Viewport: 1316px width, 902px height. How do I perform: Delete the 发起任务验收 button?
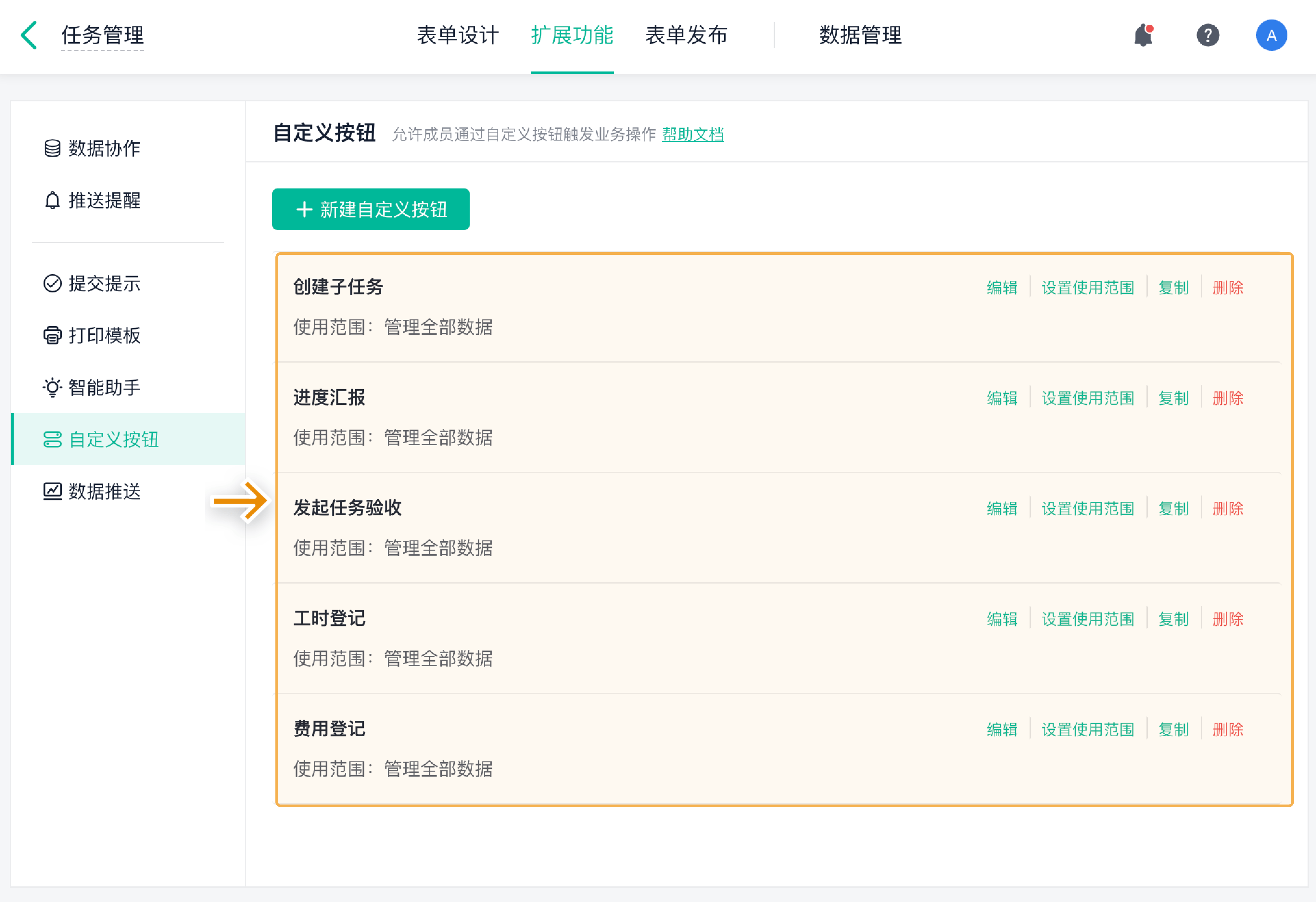pyautogui.click(x=1228, y=509)
